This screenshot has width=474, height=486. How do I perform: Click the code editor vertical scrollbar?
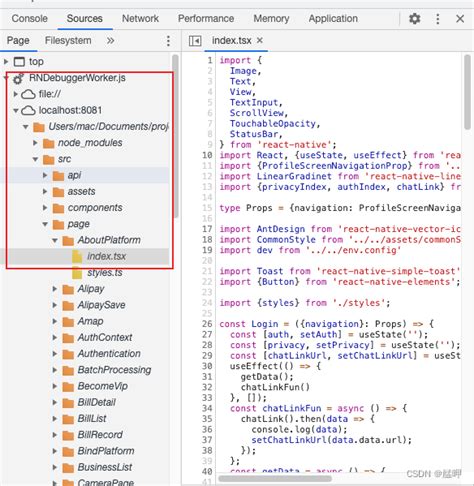(x=467, y=92)
